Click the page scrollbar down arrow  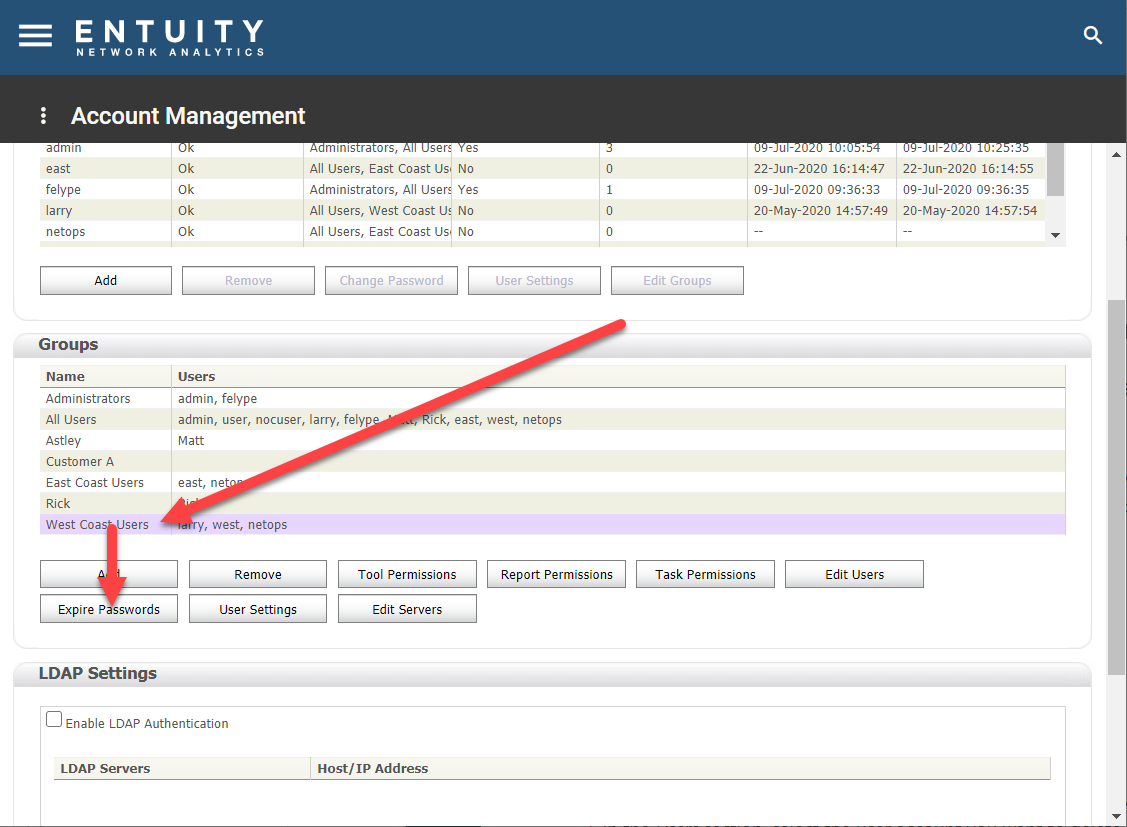click(1116, 816)
